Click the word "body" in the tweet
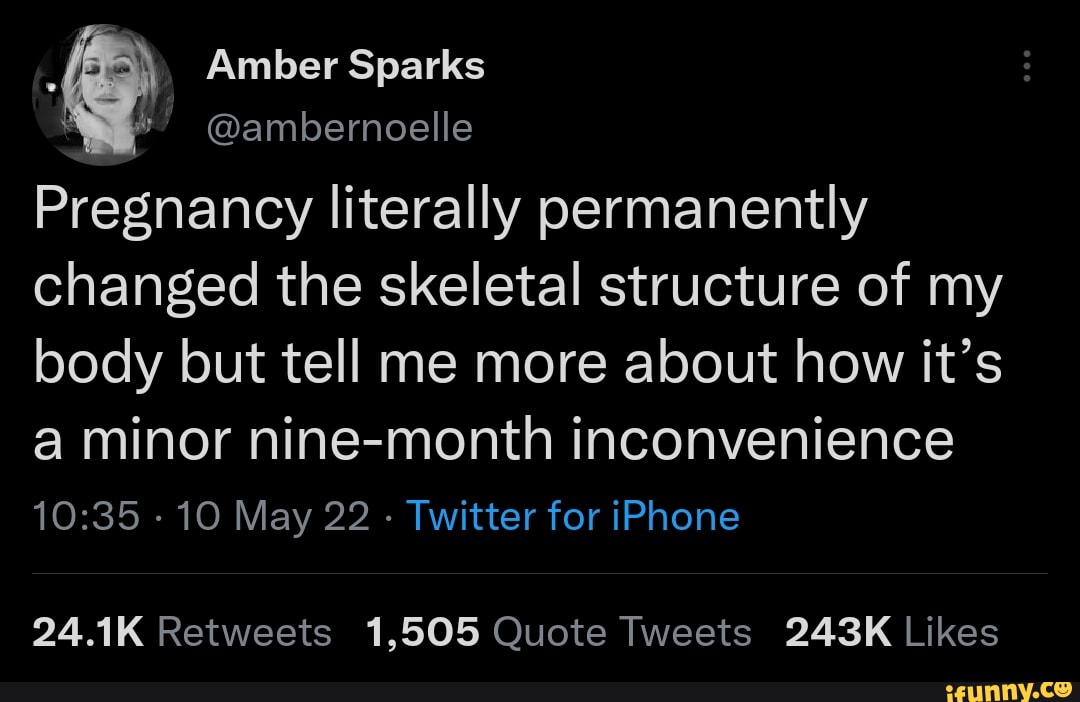This screenshot has width=1080, height=702. coord(92,364)
